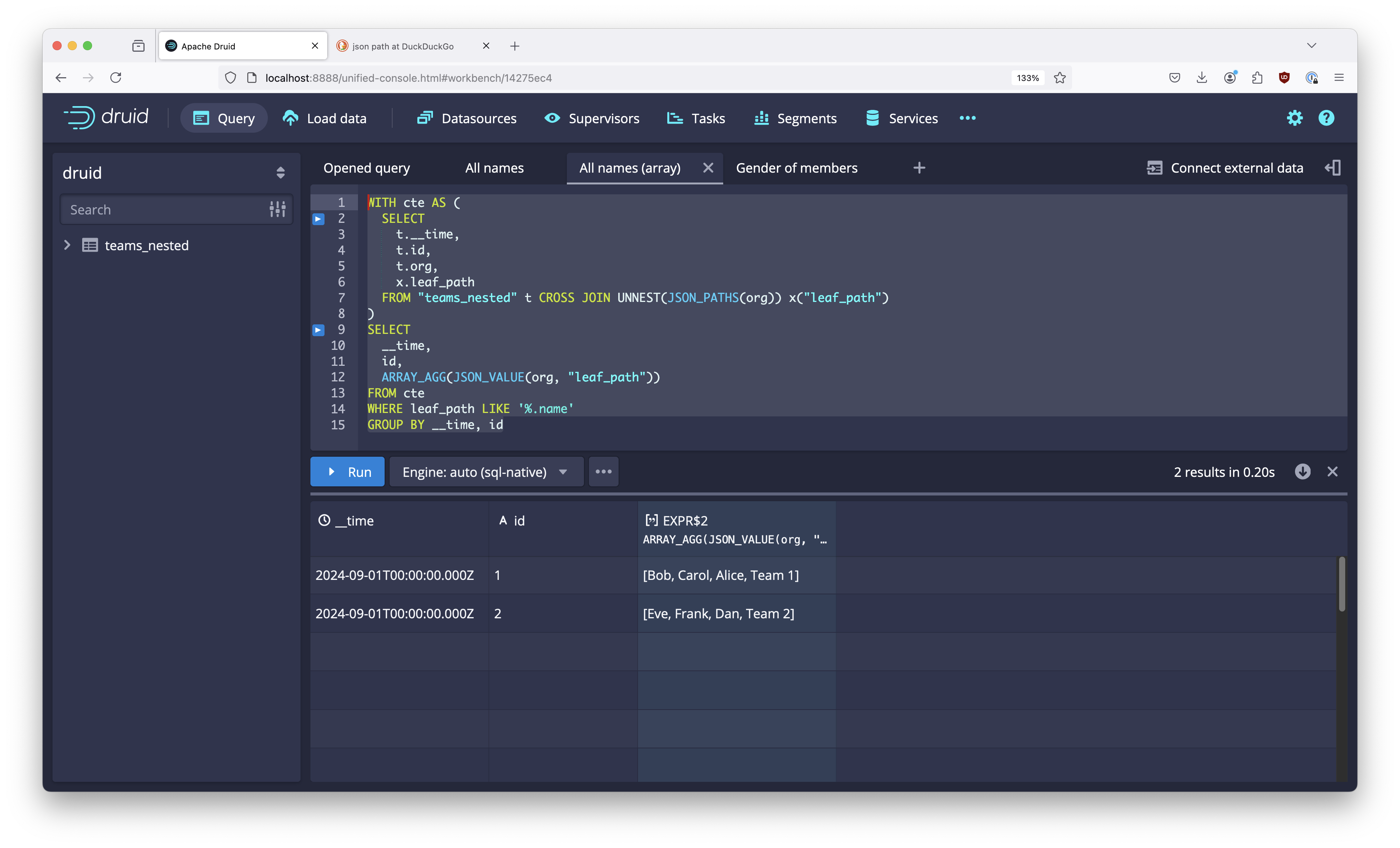The height and width of the screenshot is (848, 1400).
Task: Open Connect external data
Action: (x=1225, y=168)
